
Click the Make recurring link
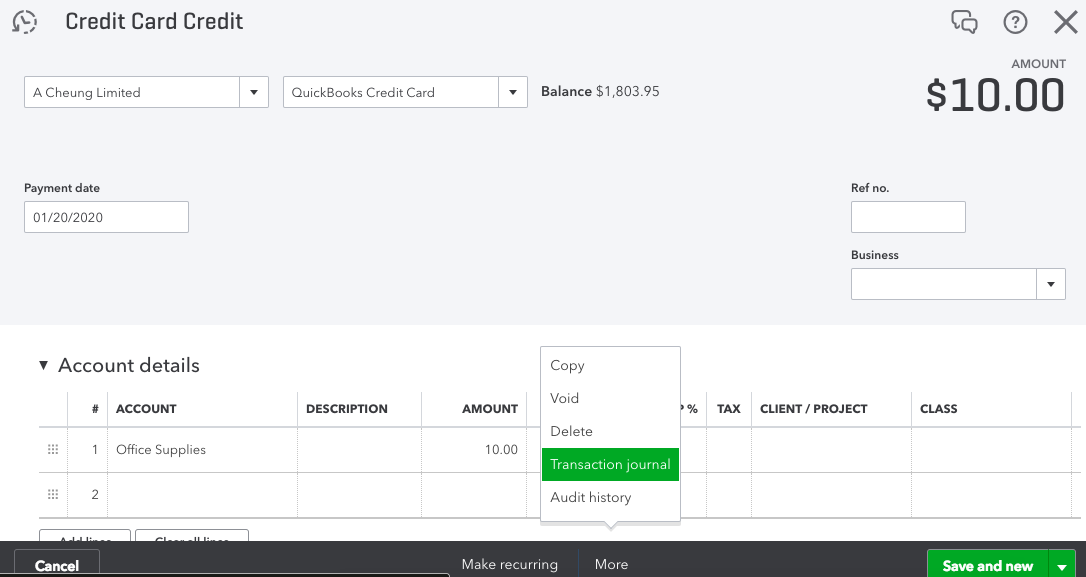(x=509, y=564)
